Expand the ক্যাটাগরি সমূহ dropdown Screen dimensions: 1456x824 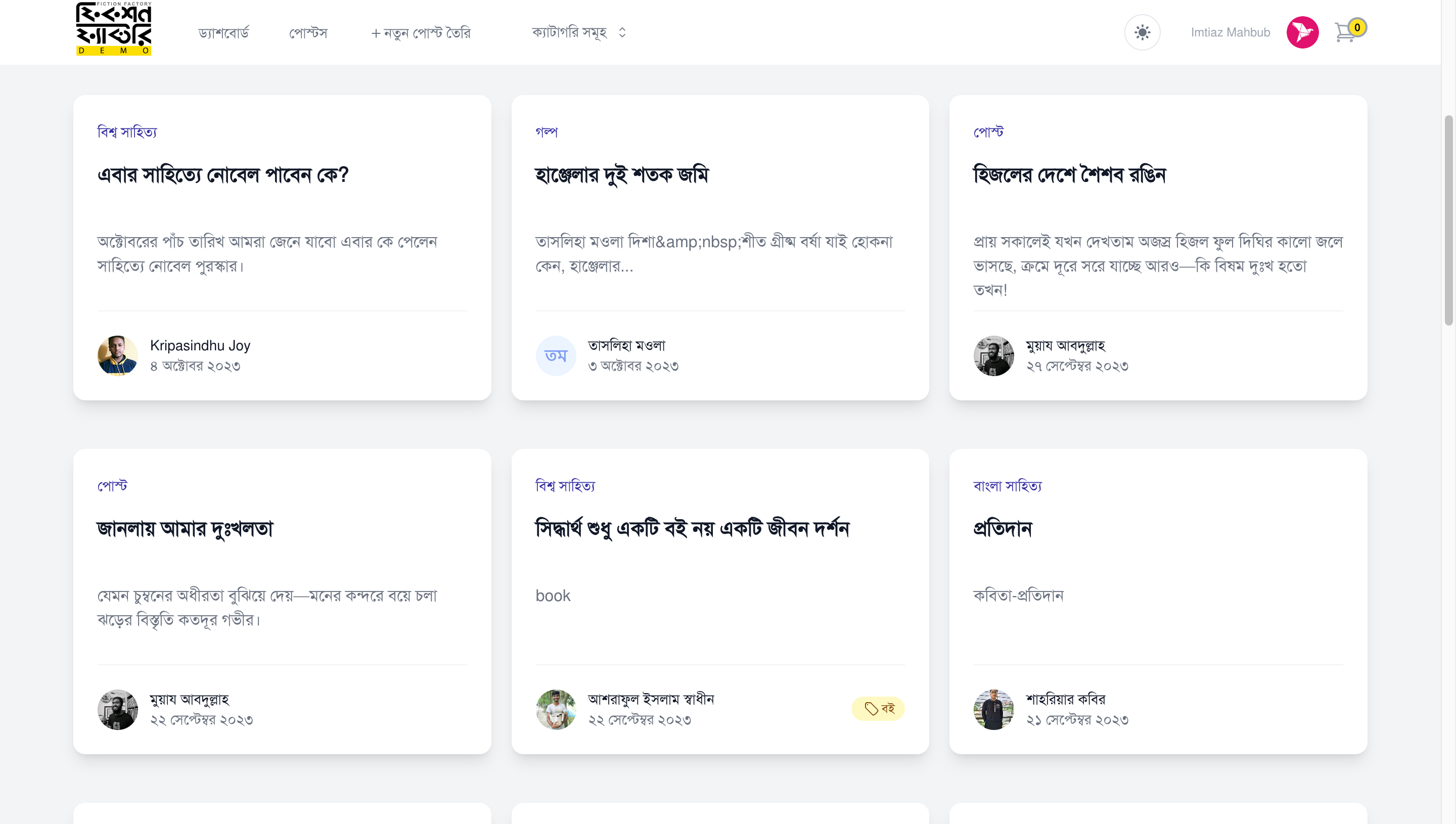(x=569, y=32)
